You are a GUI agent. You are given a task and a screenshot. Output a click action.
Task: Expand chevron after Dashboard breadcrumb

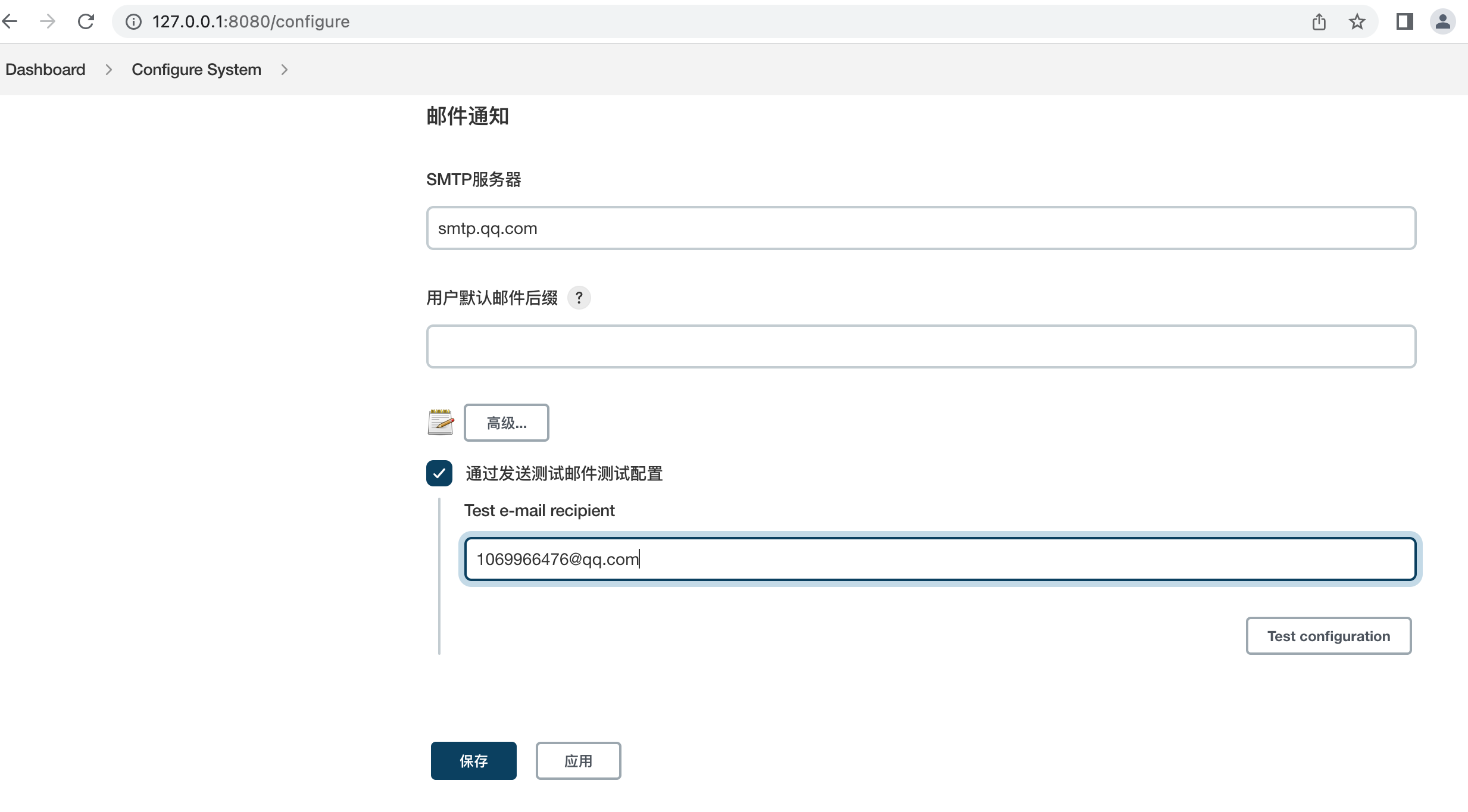pos(108,70)
